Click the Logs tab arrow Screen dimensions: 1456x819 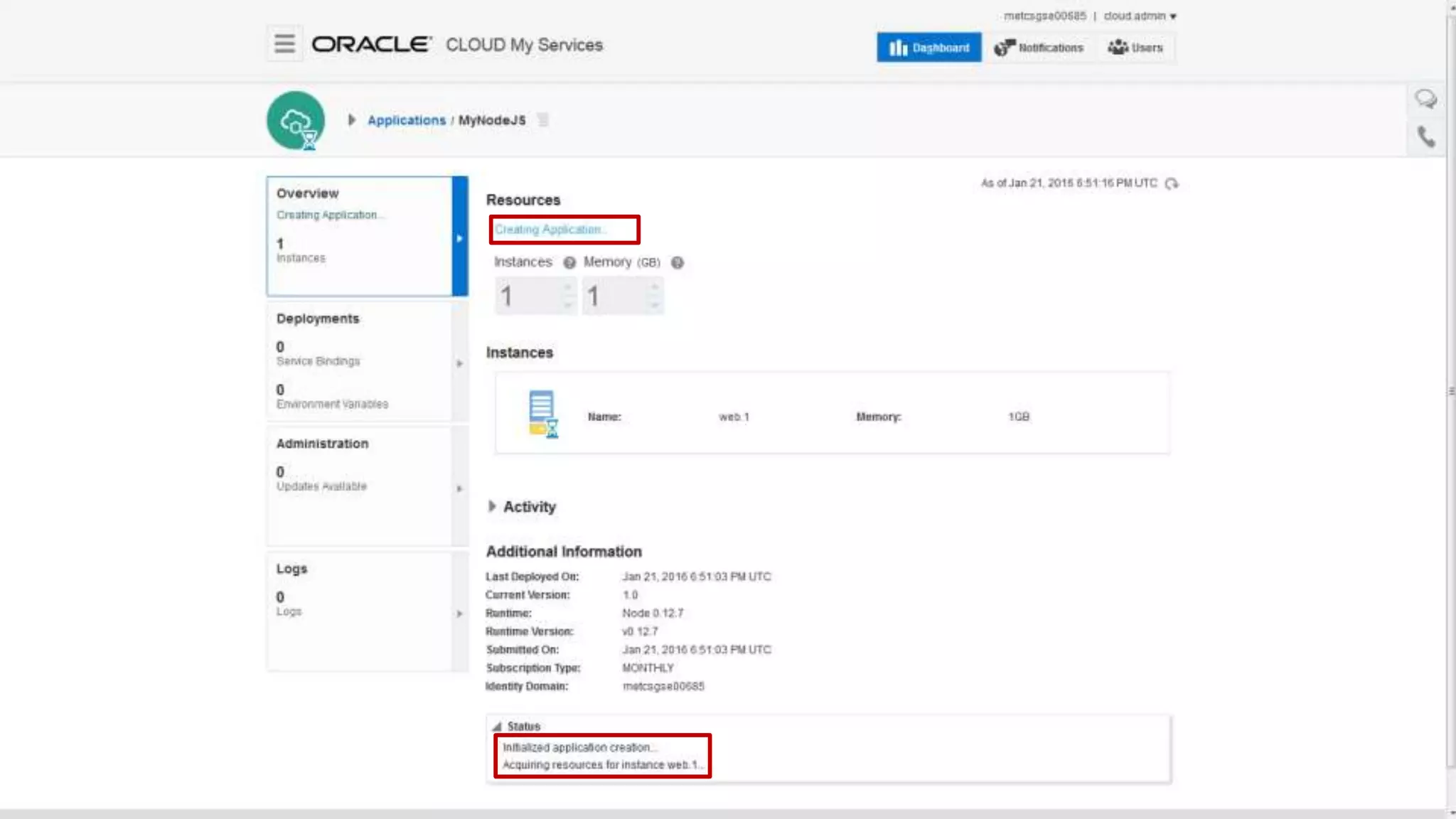pyautogui.click(x=460, y=614)
